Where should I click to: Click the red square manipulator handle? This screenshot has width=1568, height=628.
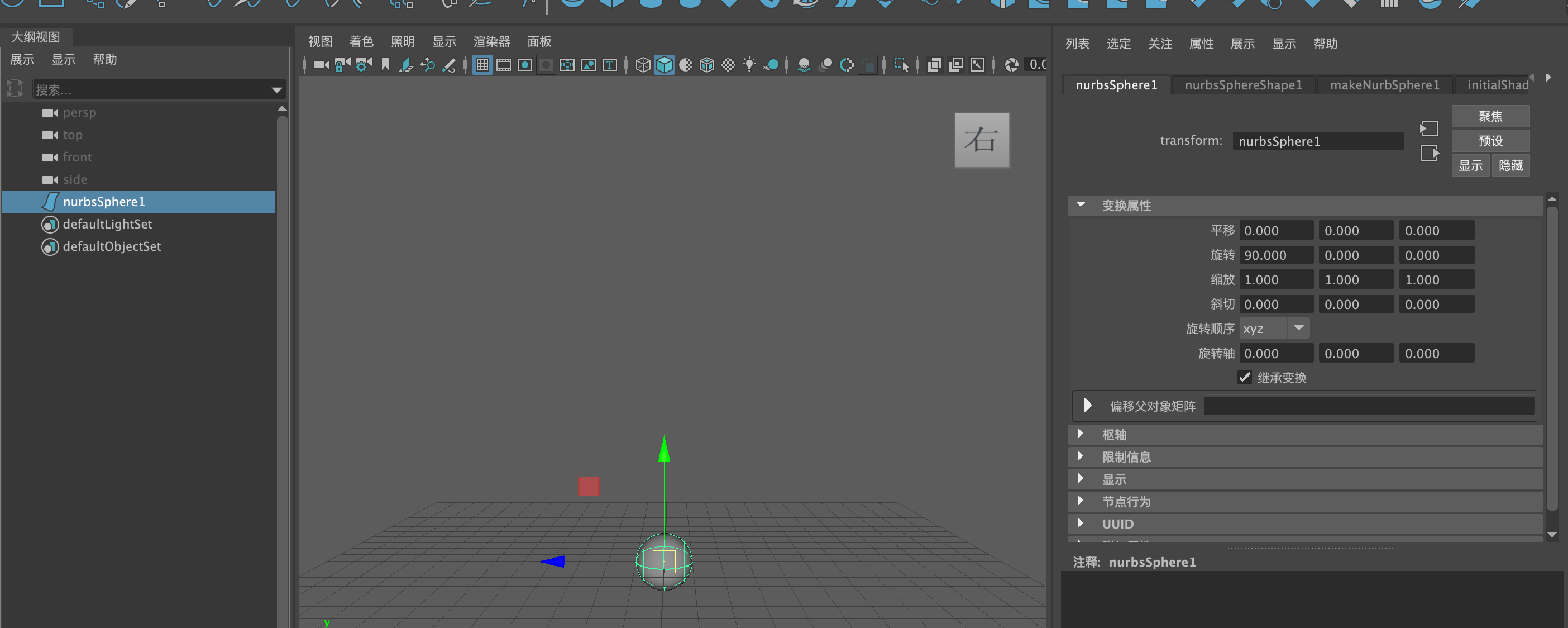pyautogui.click(x=589, y=486)
